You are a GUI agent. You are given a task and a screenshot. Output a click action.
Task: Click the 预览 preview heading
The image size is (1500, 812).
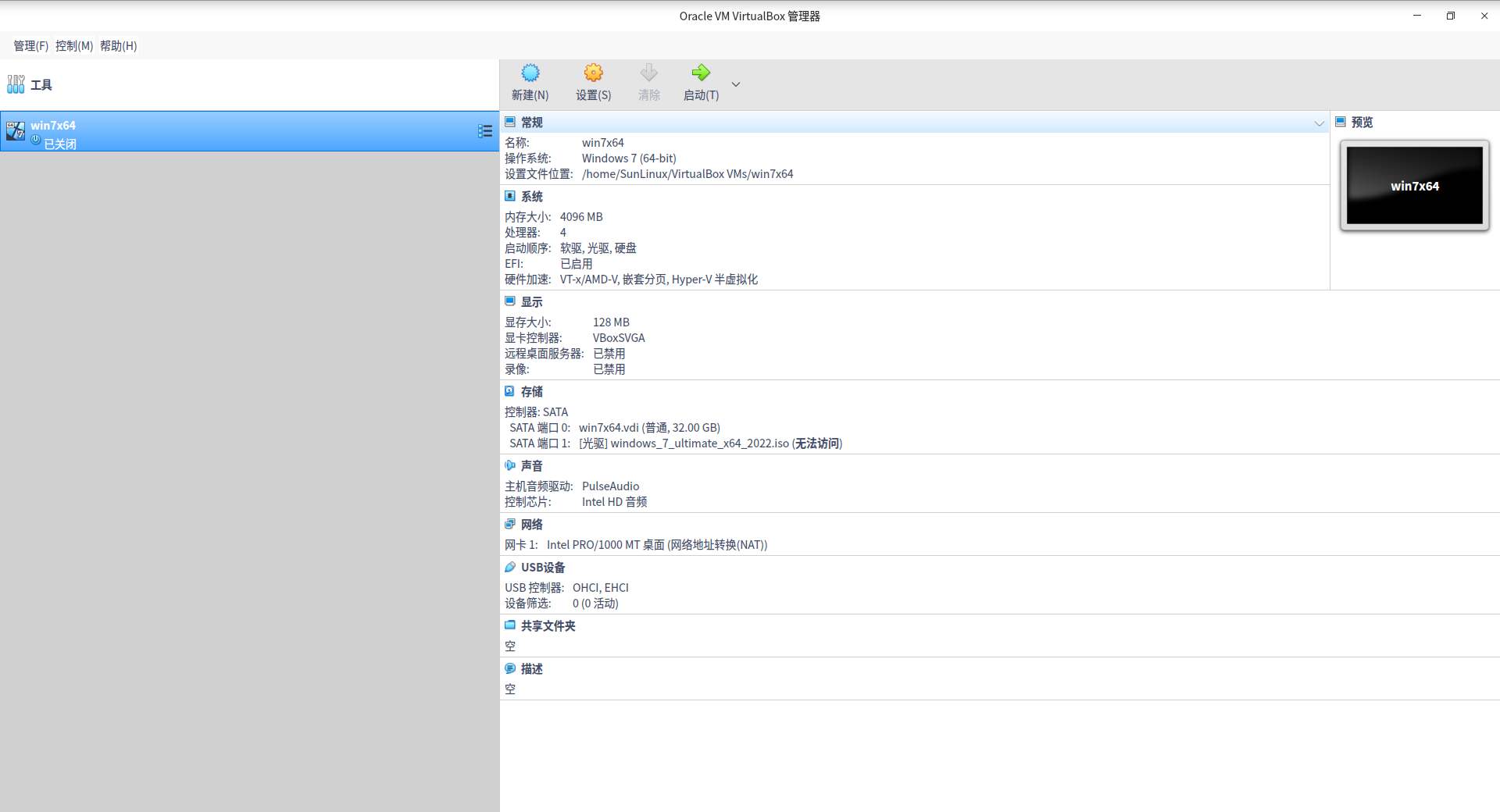point(1362,123)
